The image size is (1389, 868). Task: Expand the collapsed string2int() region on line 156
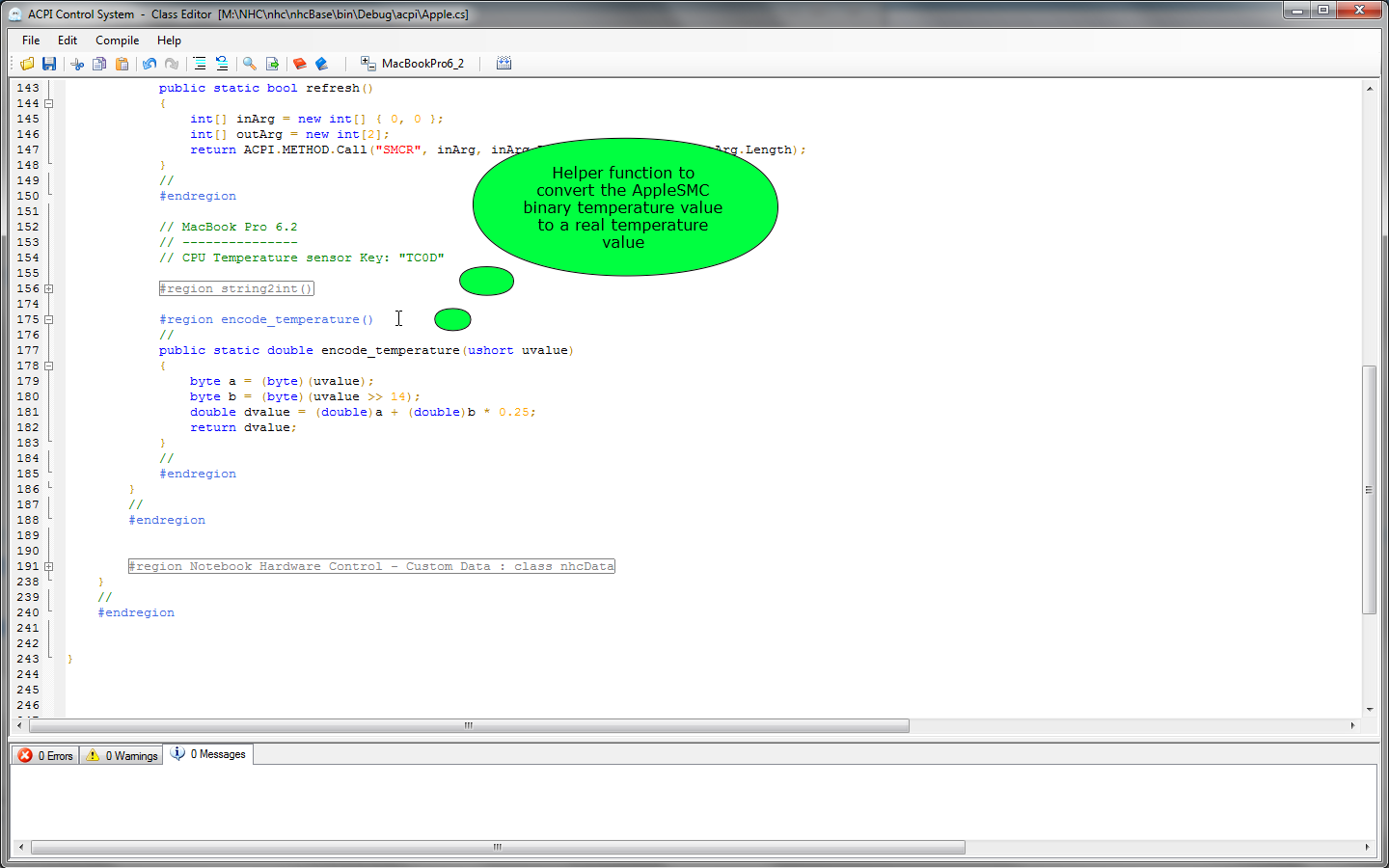click(48, 288)
